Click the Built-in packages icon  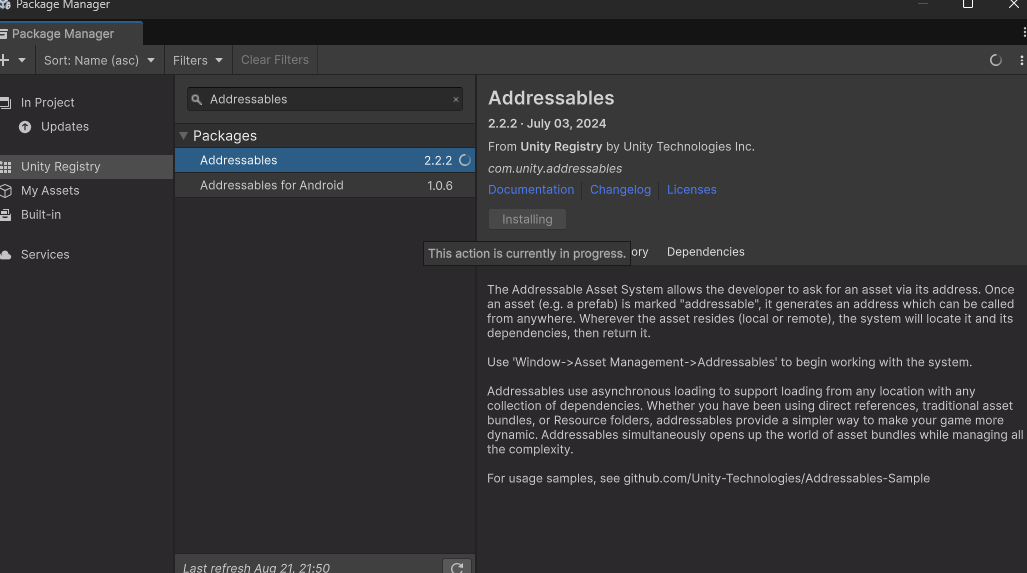coord(5,215)
